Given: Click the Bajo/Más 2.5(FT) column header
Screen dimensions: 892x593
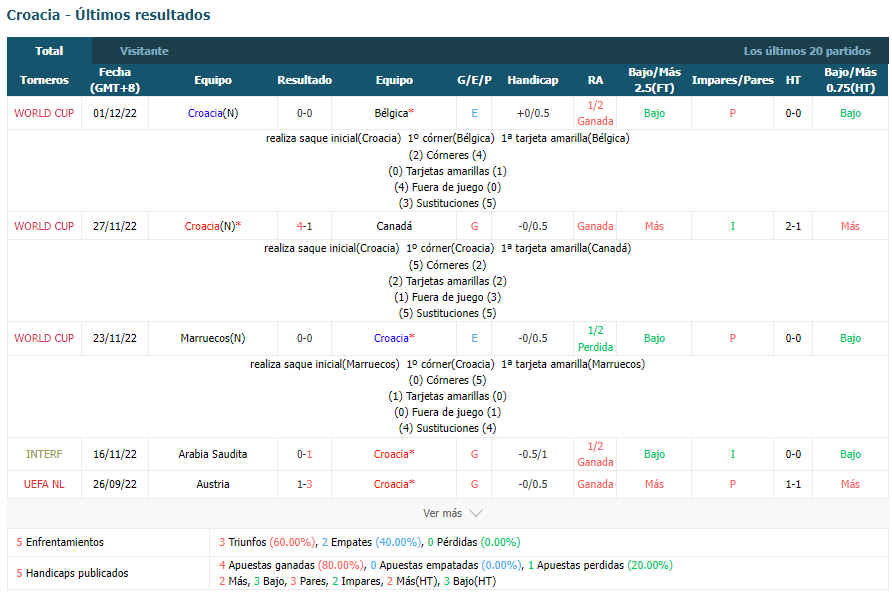Looking at the screenshot, I should click(654, 80).
